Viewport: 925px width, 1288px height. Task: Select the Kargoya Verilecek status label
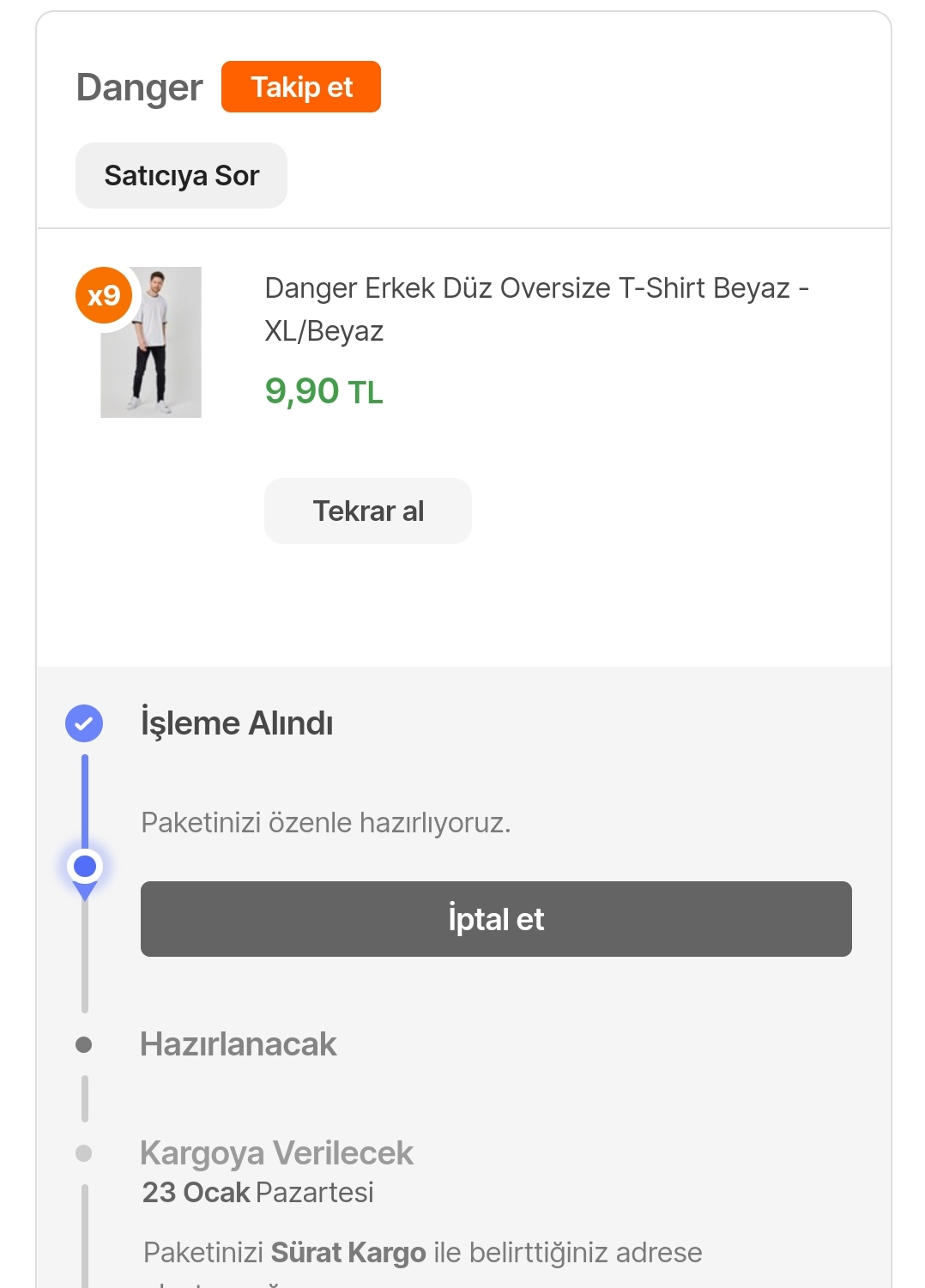[x=276, y=1152]
